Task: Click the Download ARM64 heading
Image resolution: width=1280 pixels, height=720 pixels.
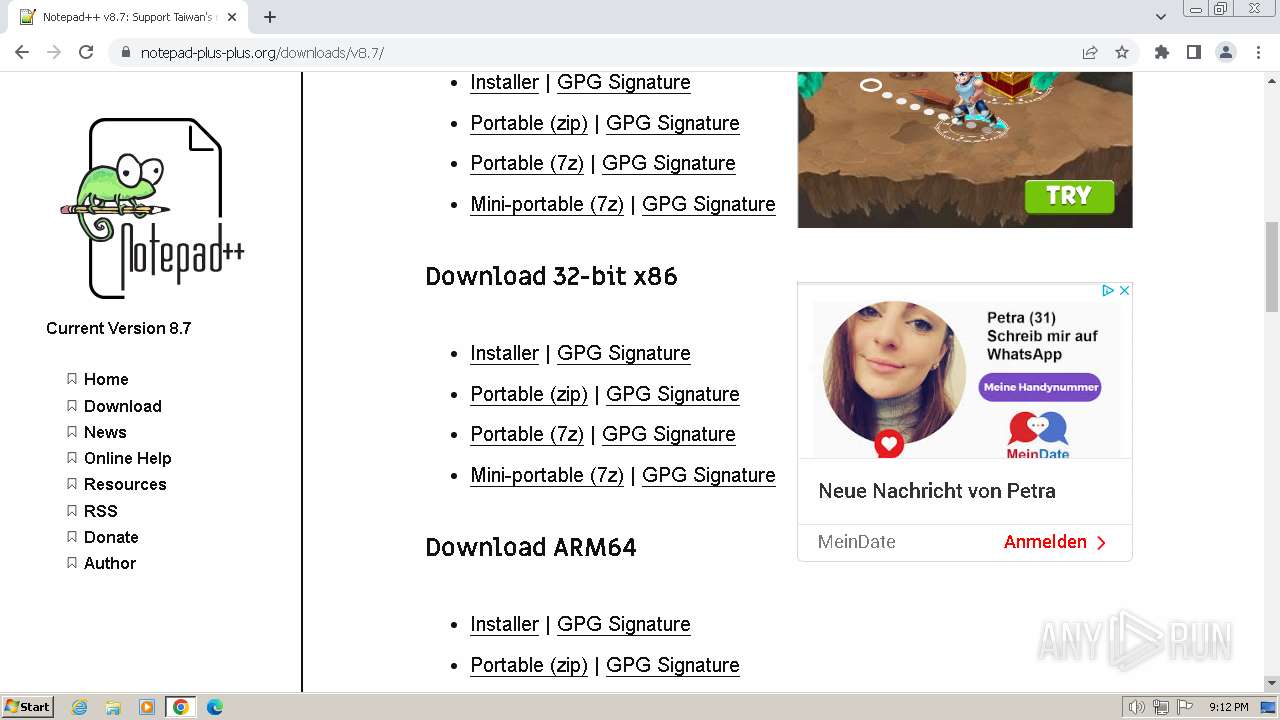Action: click(x=531, y=547)
